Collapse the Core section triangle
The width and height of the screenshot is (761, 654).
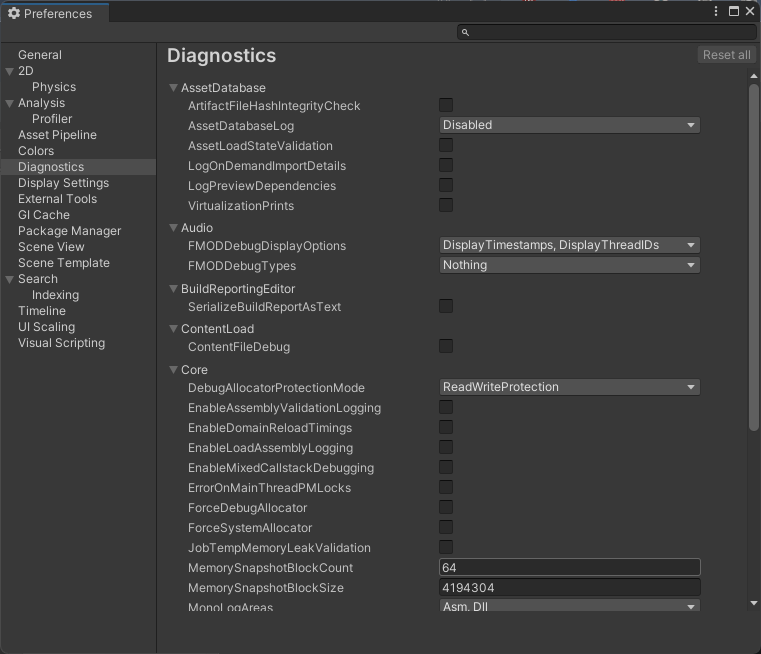174,370
